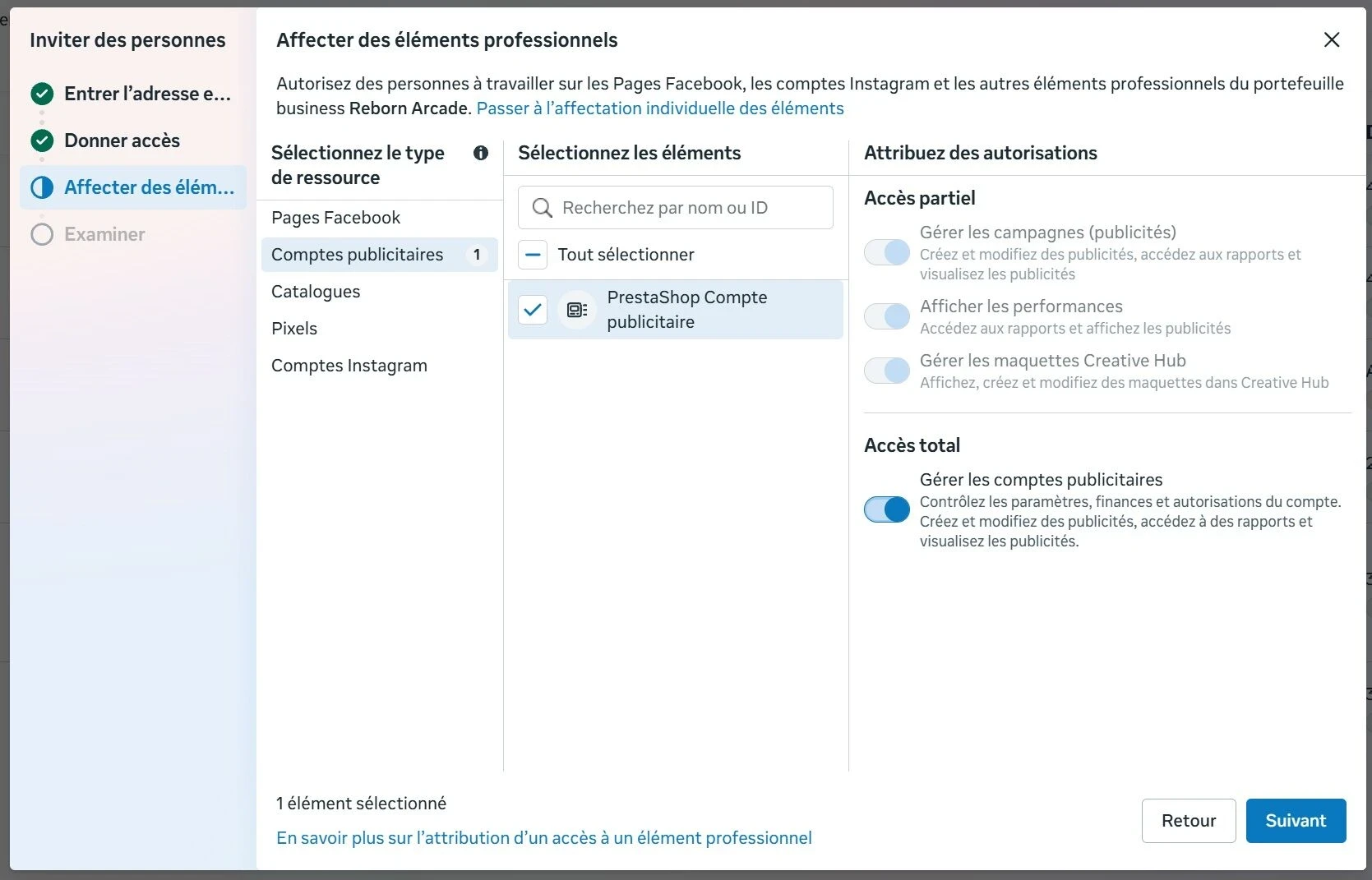
Task: Click the Inviter des personnes title
Action: coord(127,40)
